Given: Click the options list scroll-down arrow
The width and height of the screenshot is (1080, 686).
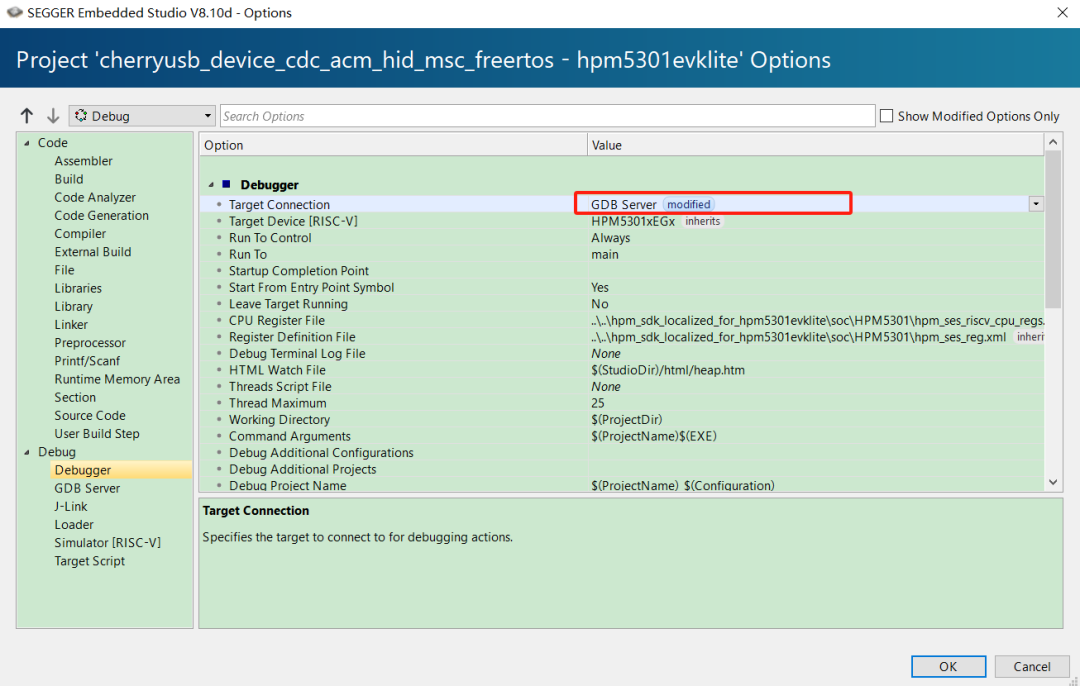Looking at the screenshot, I should click(1053, 482).
